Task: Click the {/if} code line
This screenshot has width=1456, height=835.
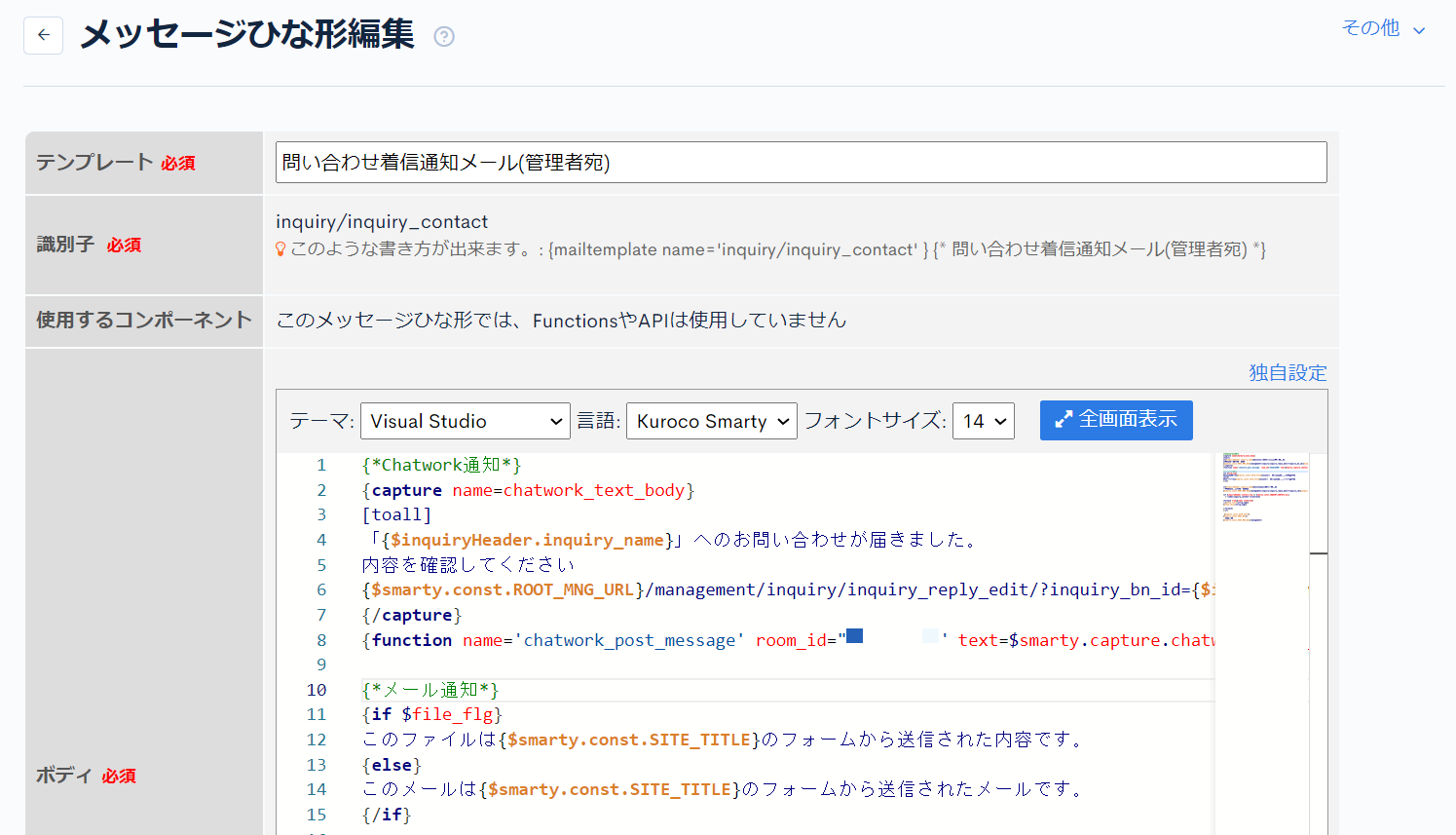Action: (387, 815)
